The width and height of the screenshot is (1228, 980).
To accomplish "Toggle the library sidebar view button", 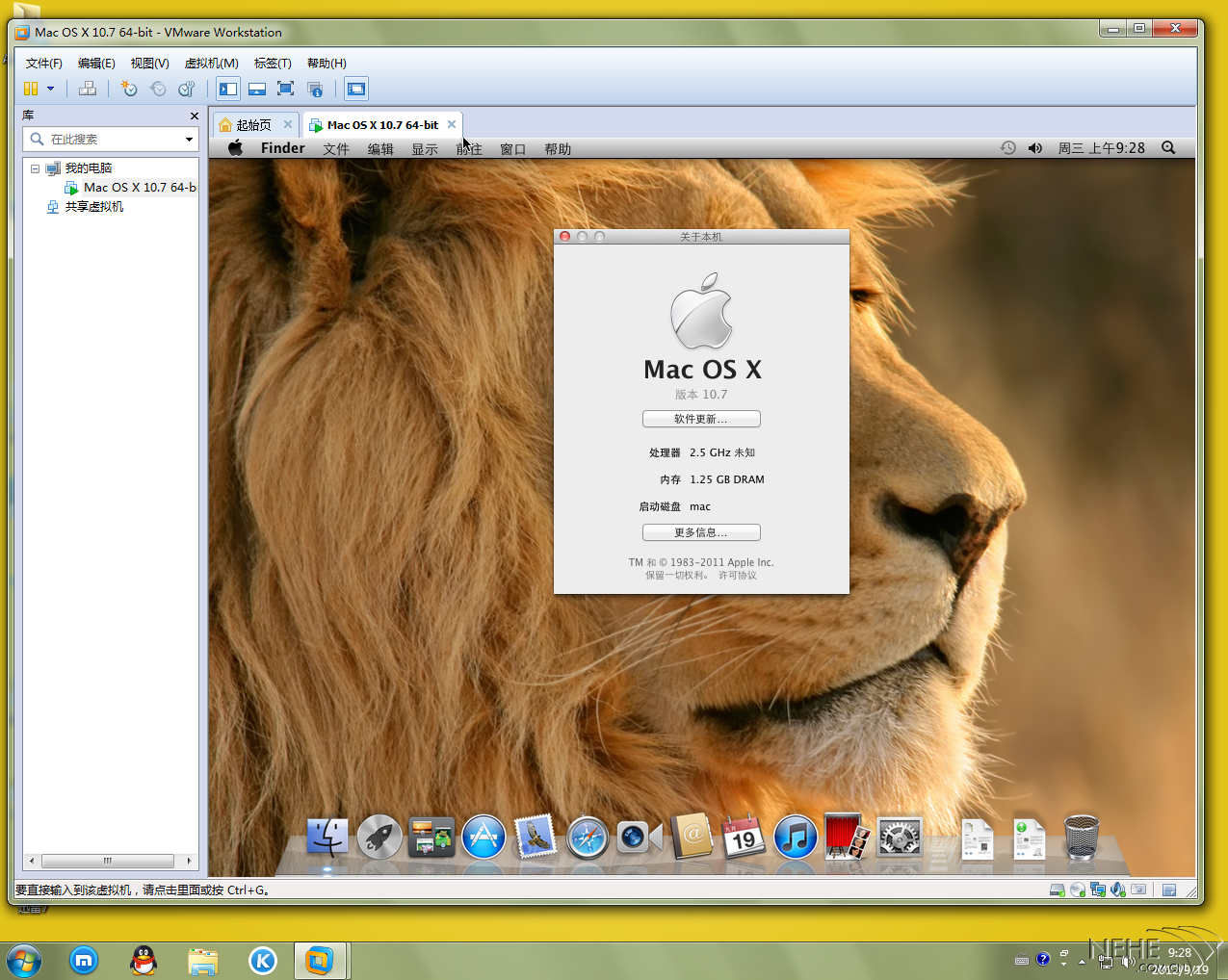I will click(x=228, y=89).
